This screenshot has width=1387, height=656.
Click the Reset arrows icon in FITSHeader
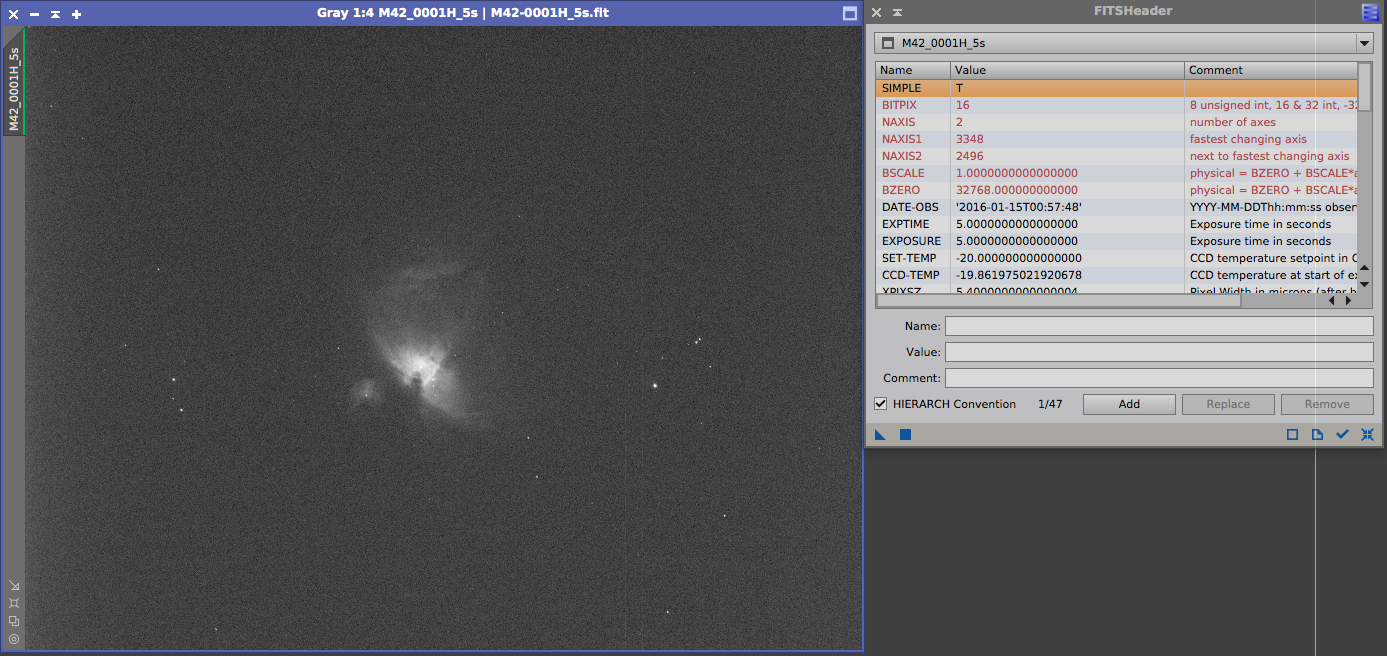[x=1367, y=435]
